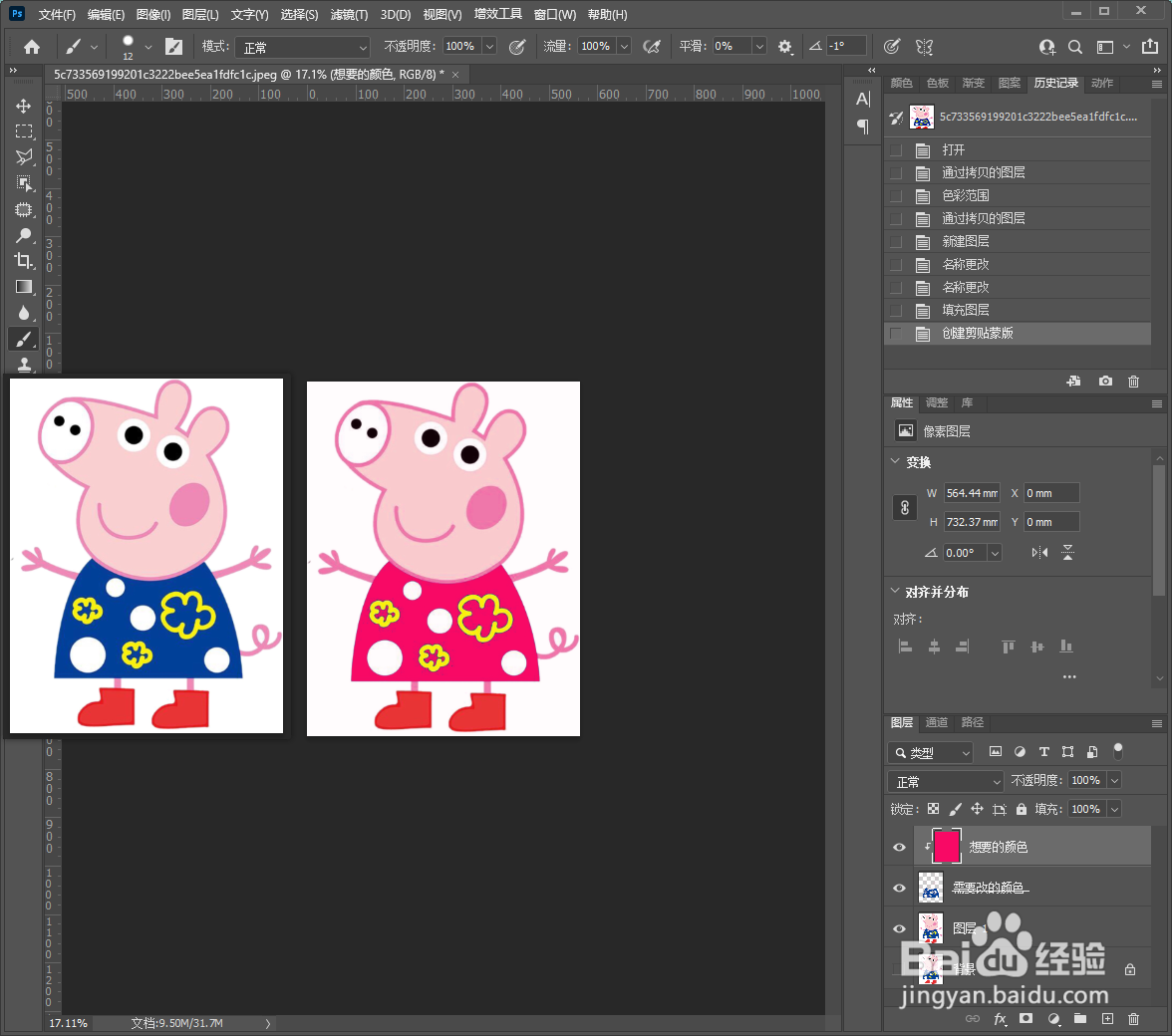Open brush preset picker arrow

147,47
